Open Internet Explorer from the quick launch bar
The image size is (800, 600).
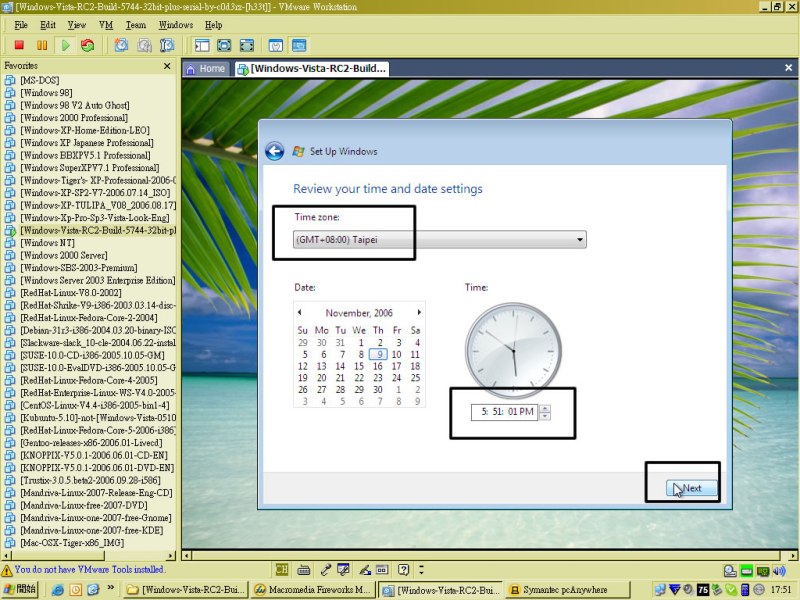[x=58, y=590]
